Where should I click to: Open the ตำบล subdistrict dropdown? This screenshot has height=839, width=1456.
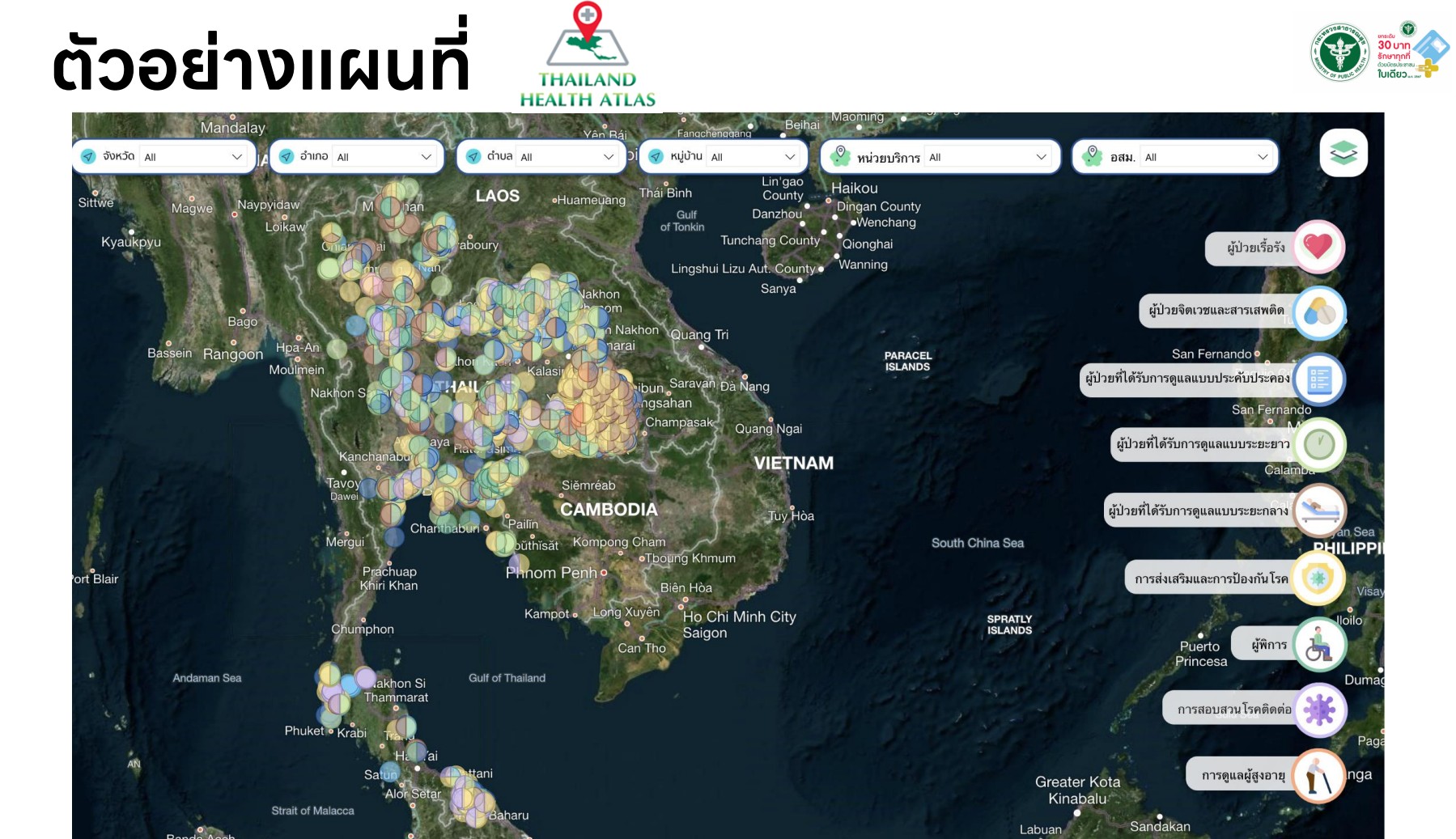click(x=541, y=156)
